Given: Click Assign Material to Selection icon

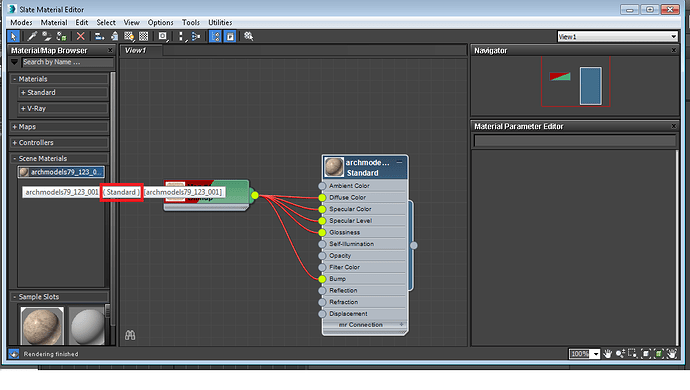Looking at the screenshot, I should pyautogui.click(x=62, y=37).
